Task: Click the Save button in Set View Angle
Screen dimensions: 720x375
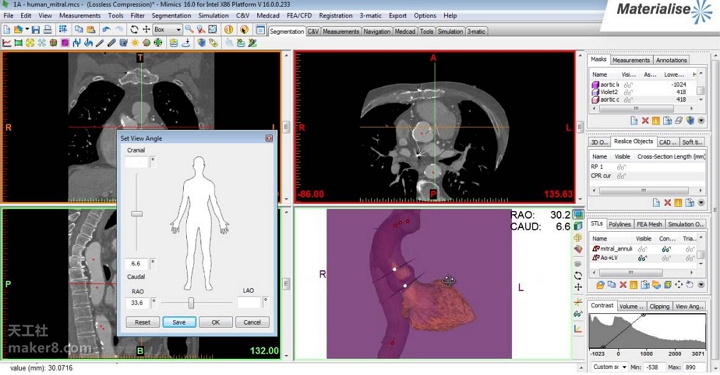Action: tap(179, 322)
